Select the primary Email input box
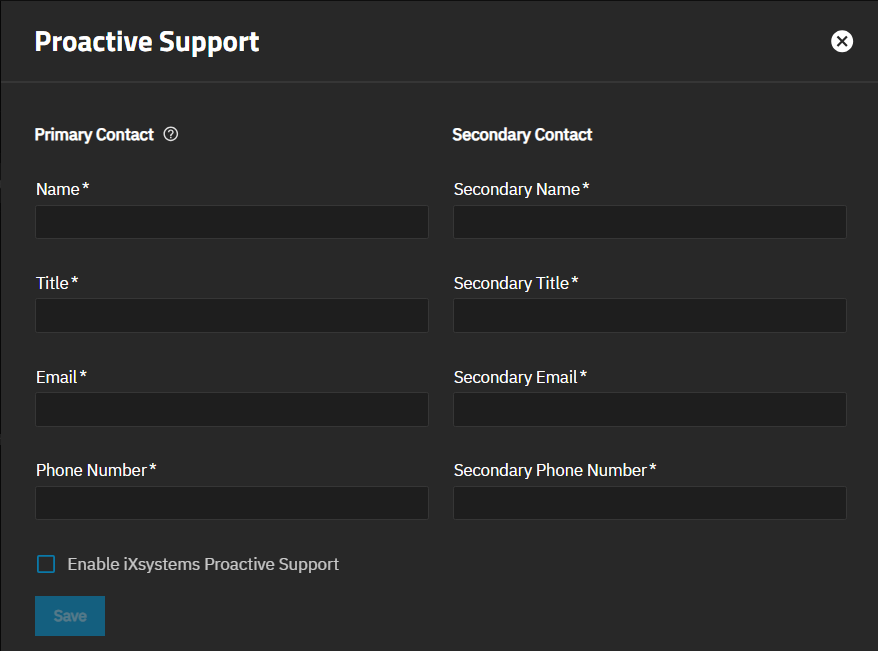Viewport: 878px width, 651px height. pyautogui.click(x=232, y=409)
